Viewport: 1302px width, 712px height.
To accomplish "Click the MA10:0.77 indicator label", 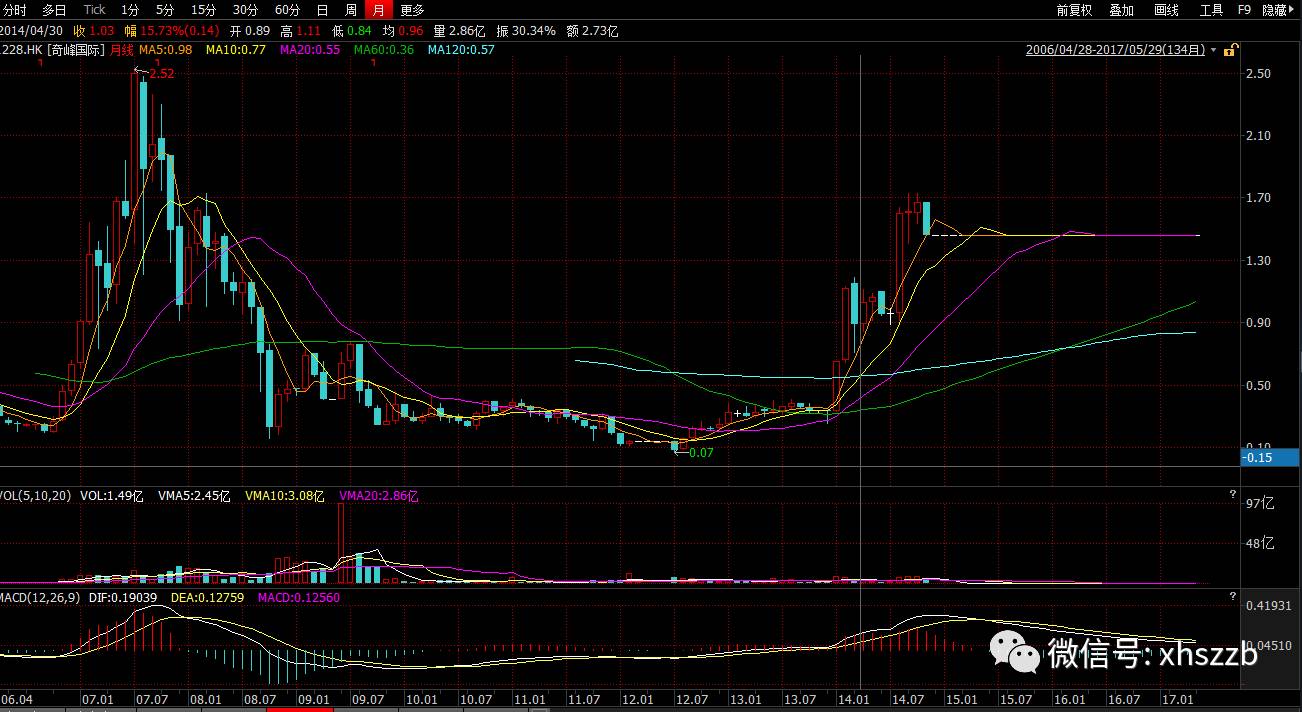I will click(x=236, y=49).
